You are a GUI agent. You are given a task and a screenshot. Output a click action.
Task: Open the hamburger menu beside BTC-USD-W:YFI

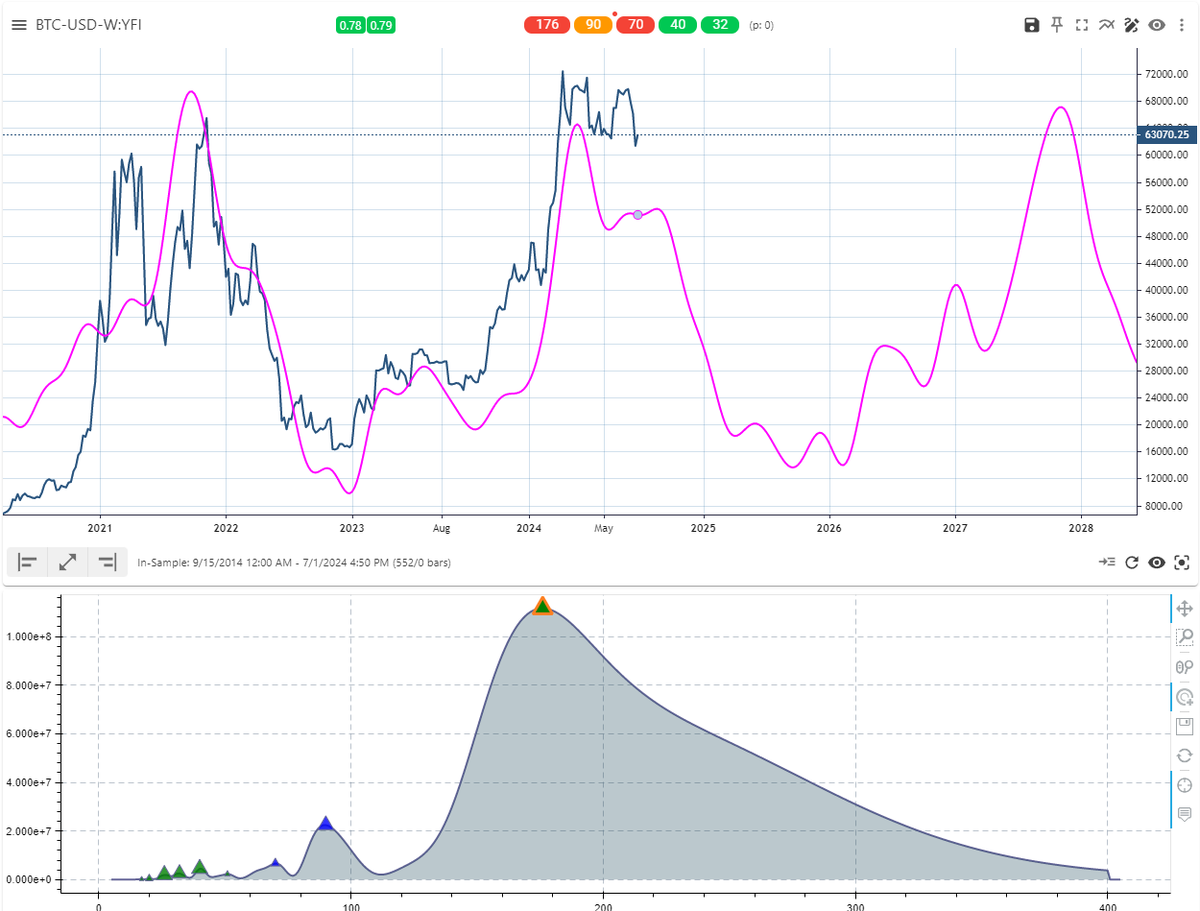[x=18, y=25]
